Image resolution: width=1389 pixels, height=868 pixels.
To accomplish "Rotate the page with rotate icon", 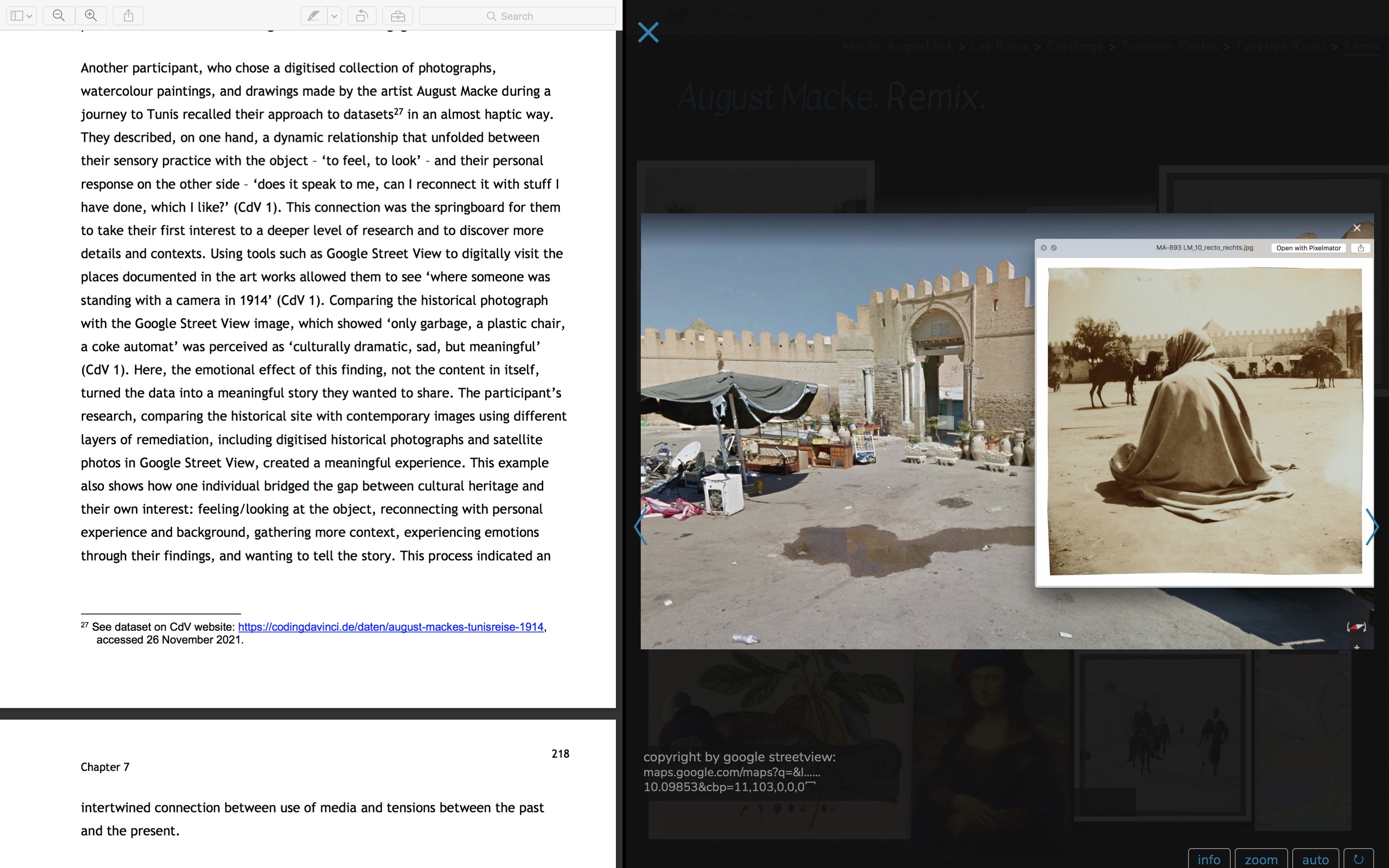I will pos(362,16).
